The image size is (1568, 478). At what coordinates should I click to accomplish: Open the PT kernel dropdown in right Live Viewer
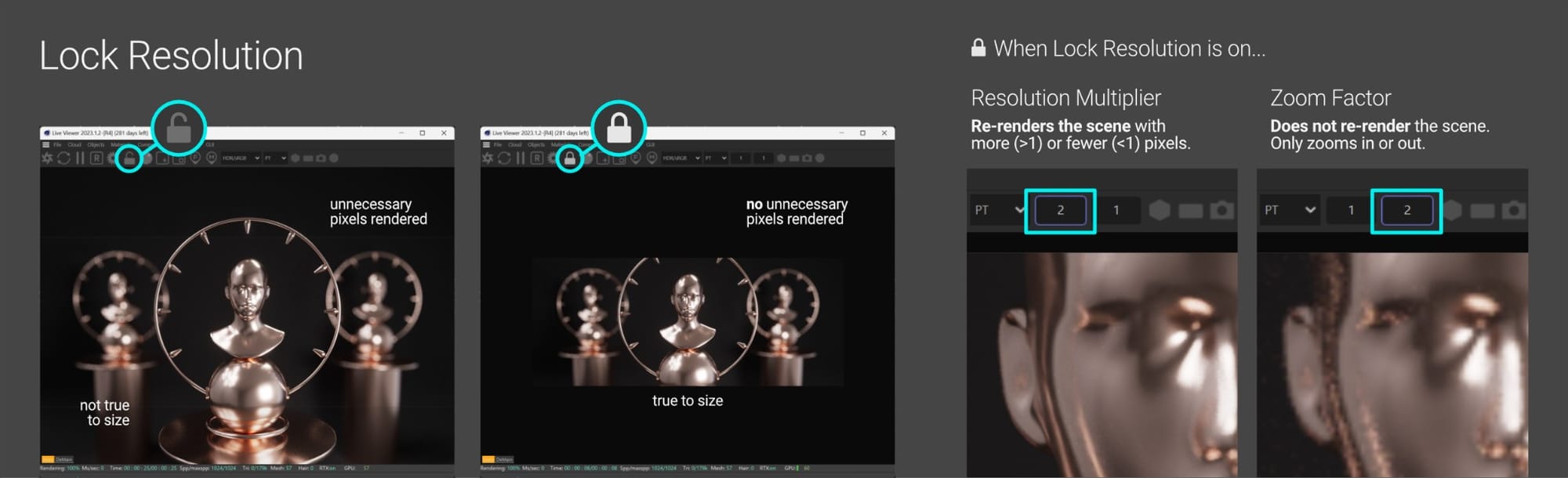[x=716, y=158]
